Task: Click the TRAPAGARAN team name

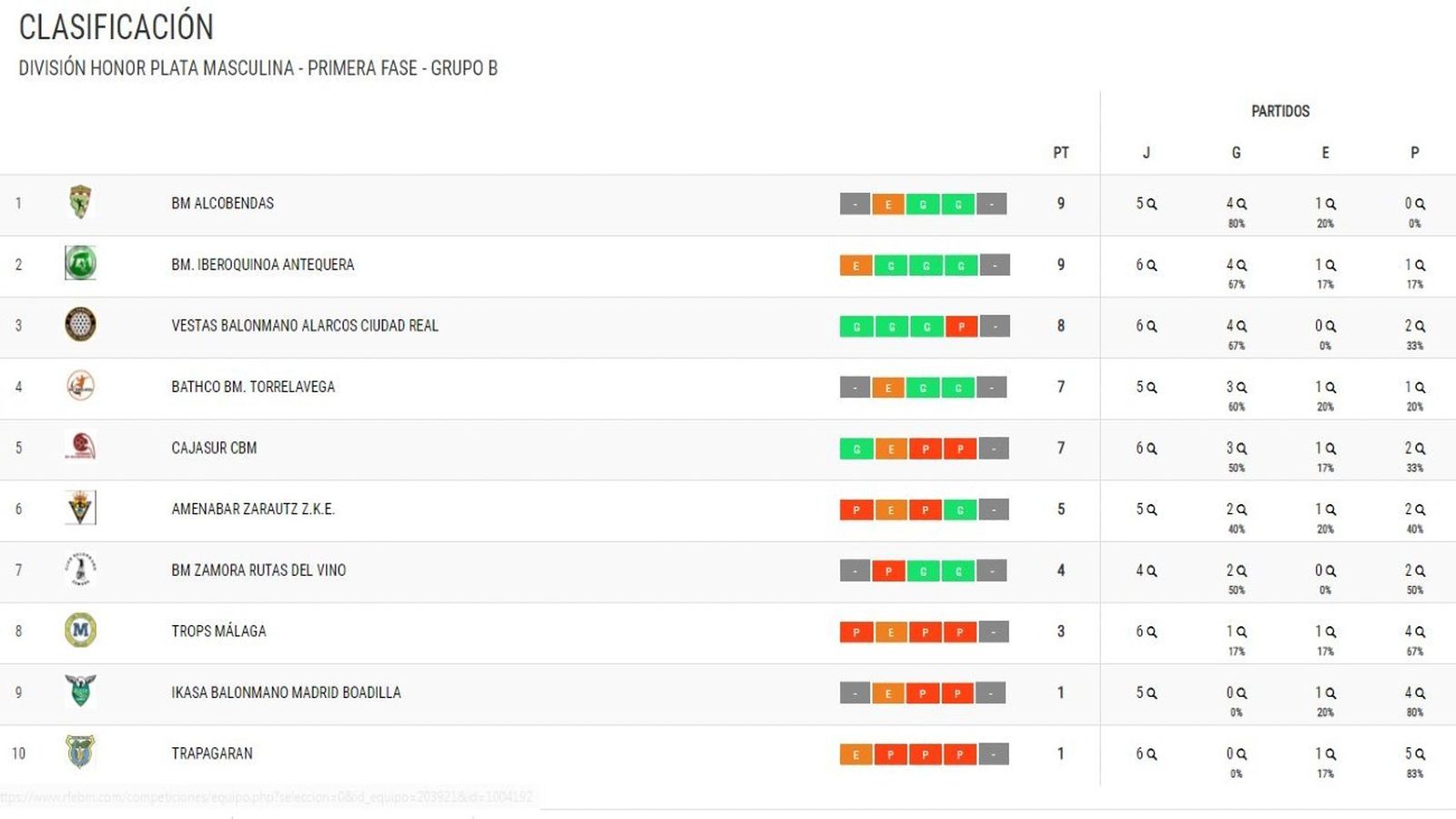Action: tap(211, 753)
